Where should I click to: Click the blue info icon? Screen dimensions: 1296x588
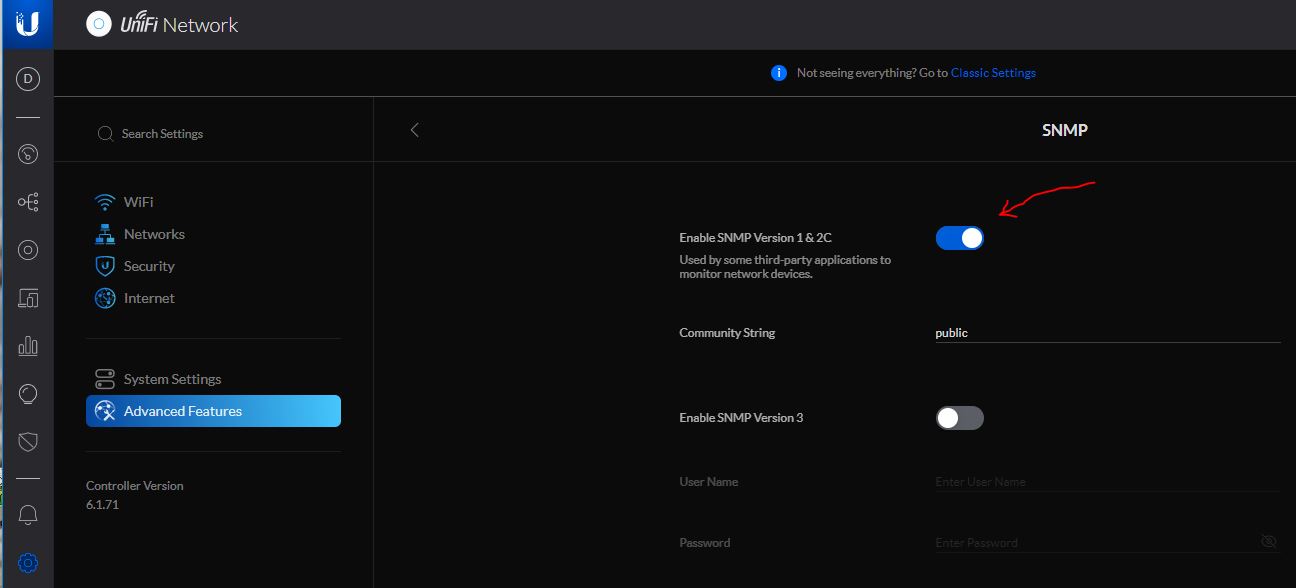[779, 73]
